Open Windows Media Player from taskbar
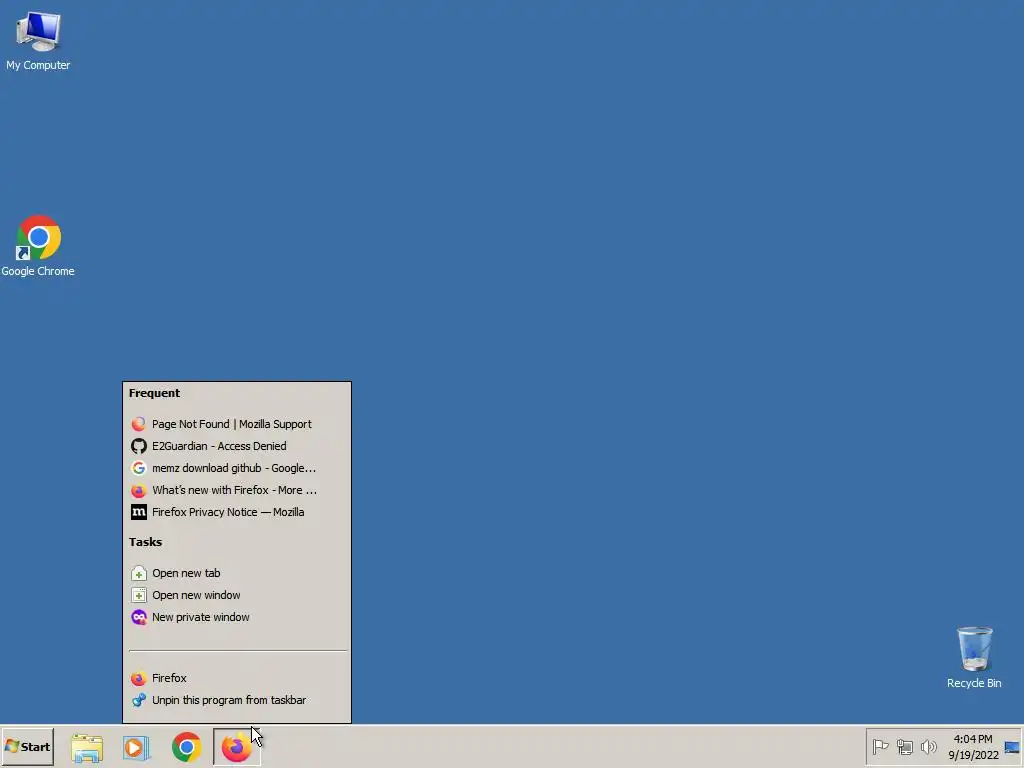 (136, 747)
